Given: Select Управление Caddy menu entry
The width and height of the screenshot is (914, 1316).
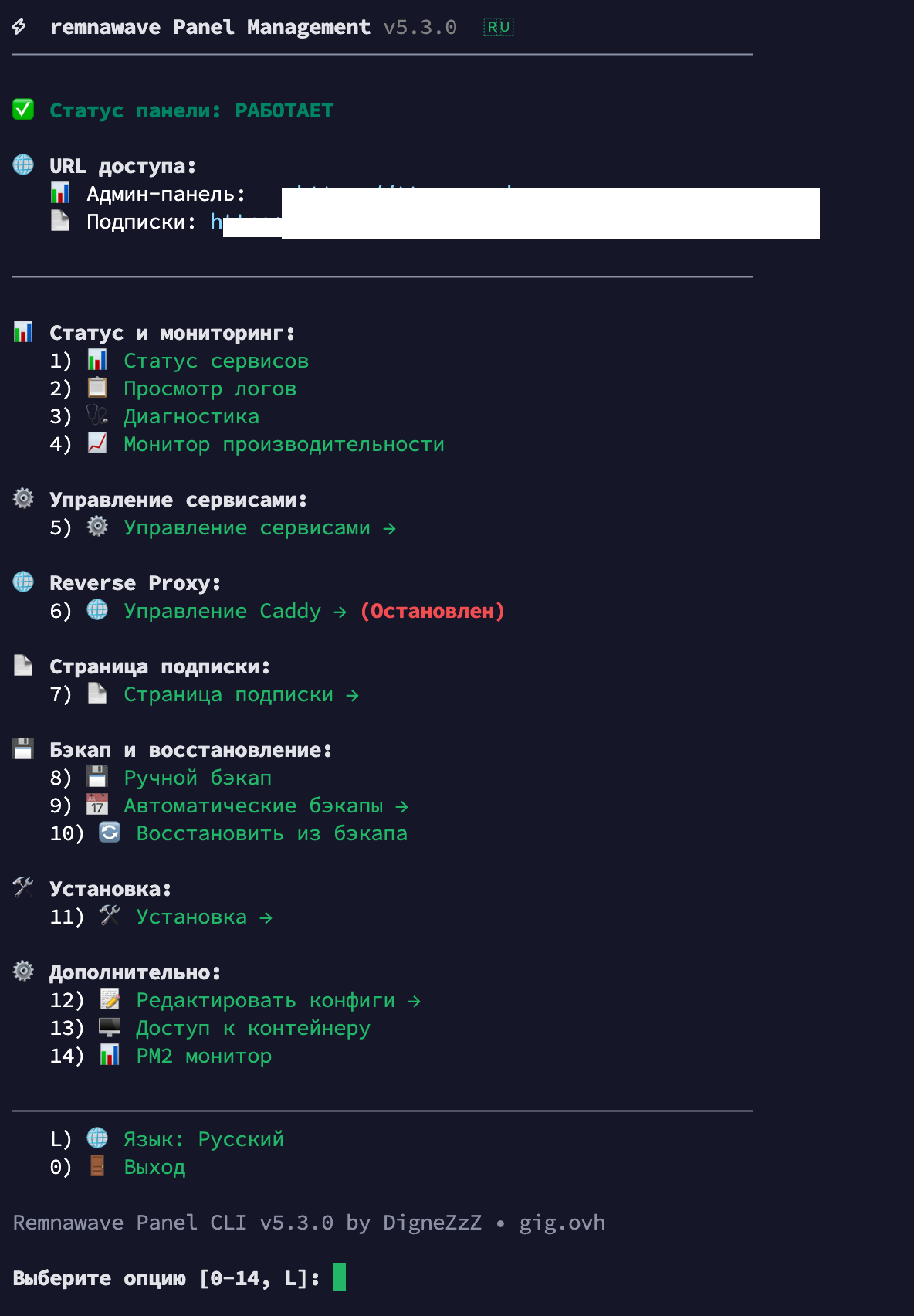Looking at the screenshot, I should 222,611.
